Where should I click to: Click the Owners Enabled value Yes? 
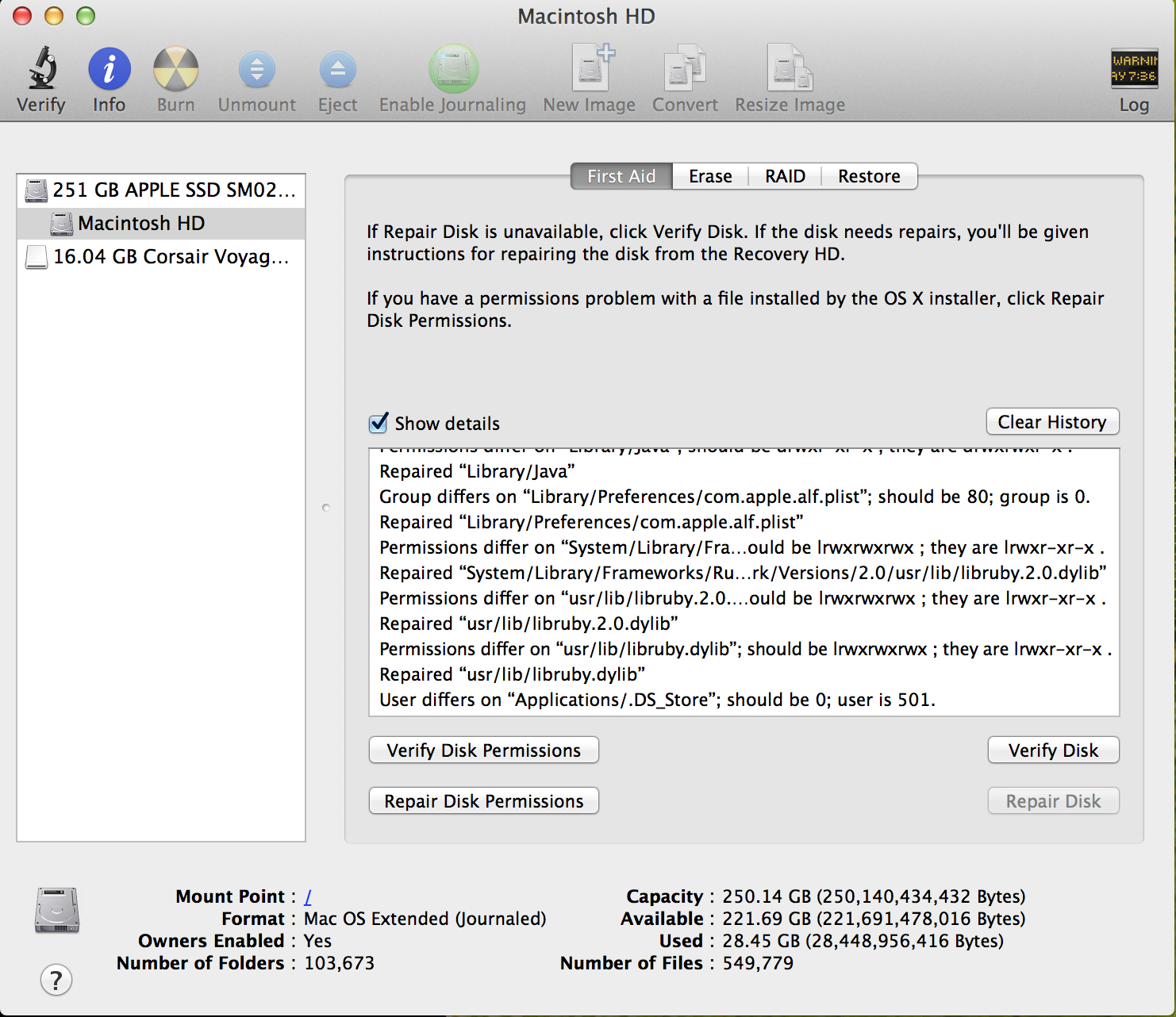(x=317, y=941)
